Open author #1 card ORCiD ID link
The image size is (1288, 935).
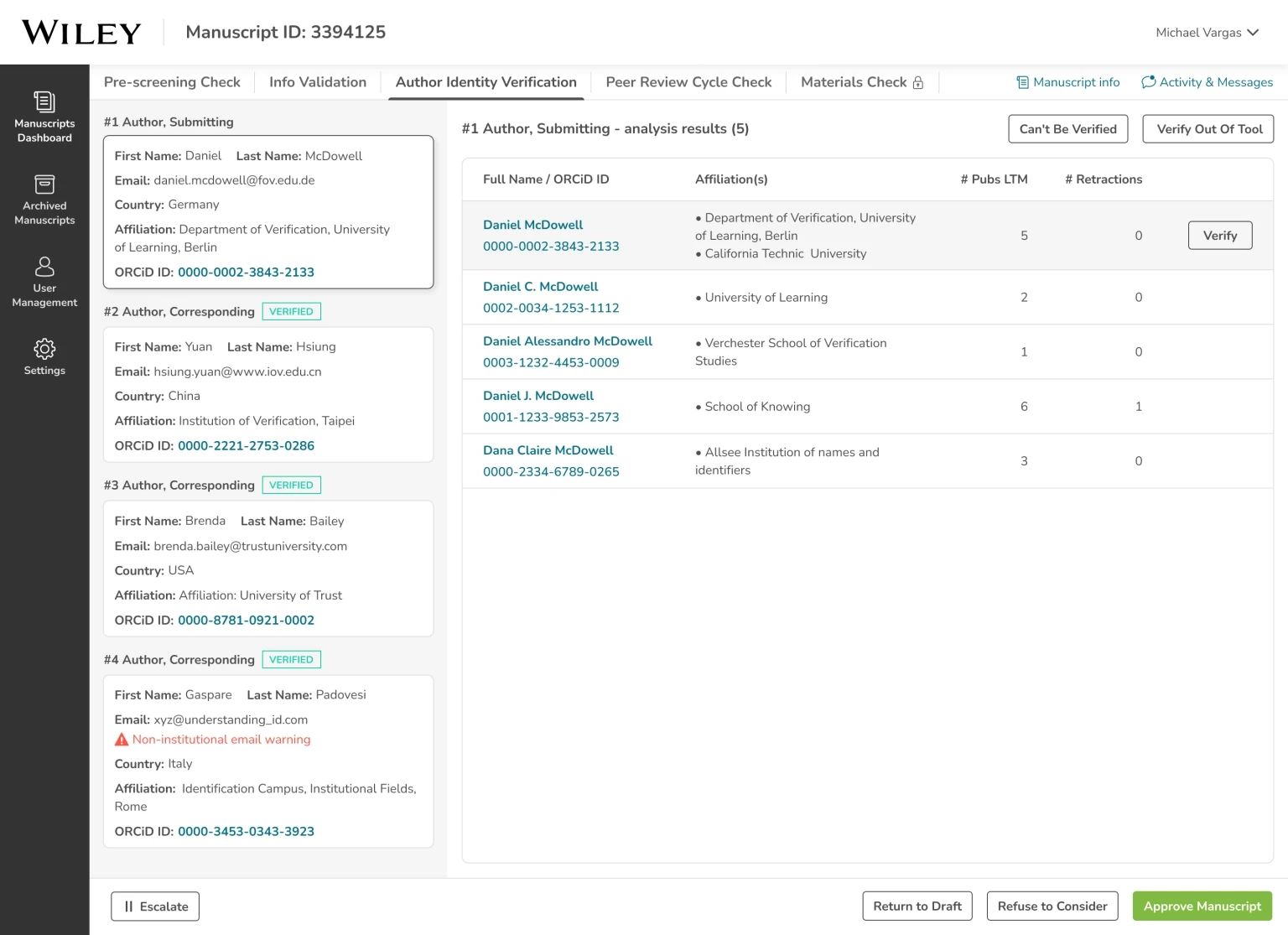point(246,273)
